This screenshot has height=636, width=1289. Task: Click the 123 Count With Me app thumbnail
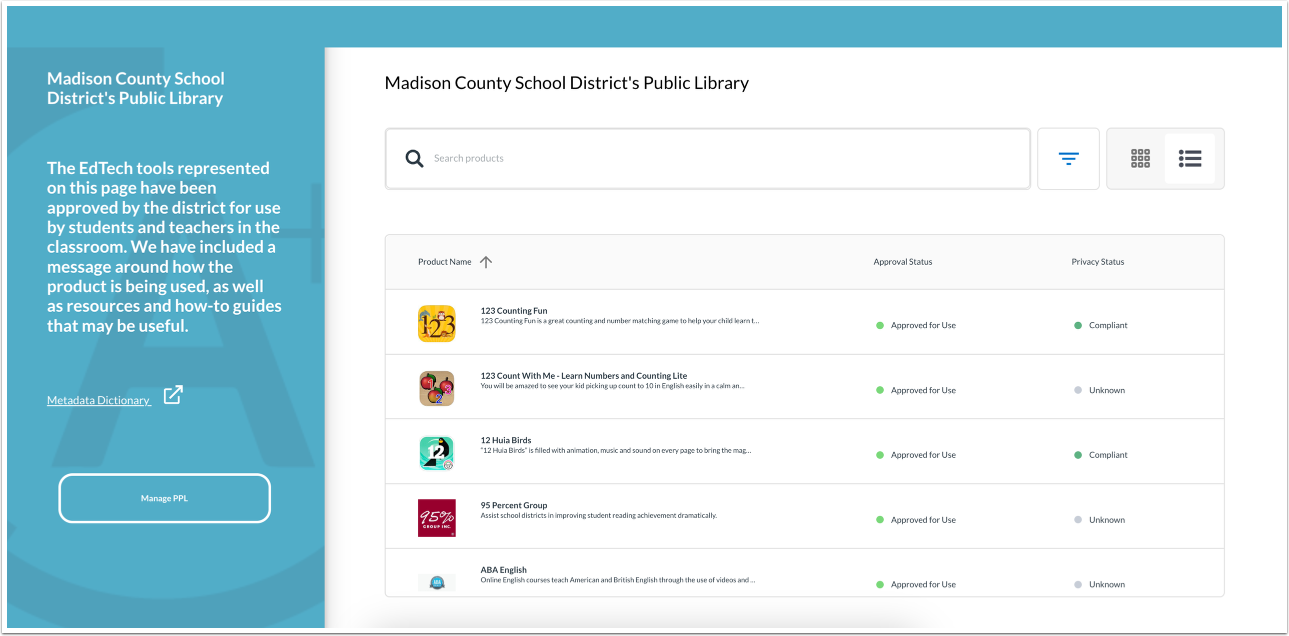click(437, 389)
